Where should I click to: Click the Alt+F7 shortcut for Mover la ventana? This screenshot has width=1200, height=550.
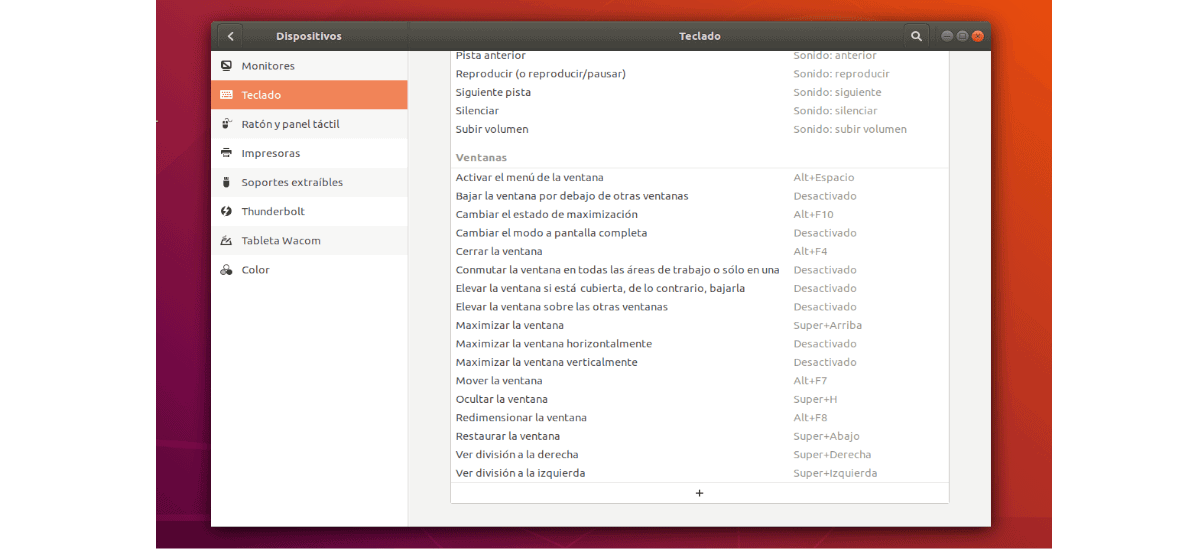(x=810, y=381)
